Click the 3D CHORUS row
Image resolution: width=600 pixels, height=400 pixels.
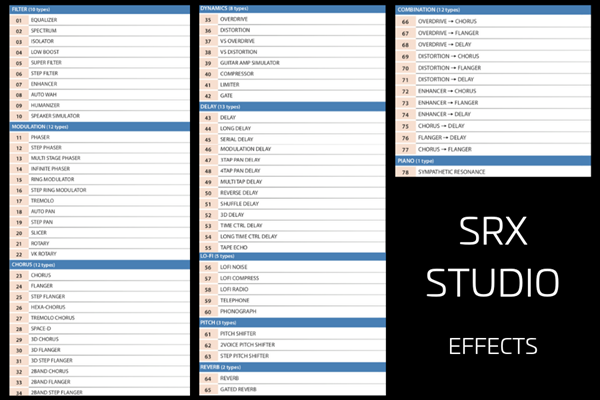coord(99,340)
